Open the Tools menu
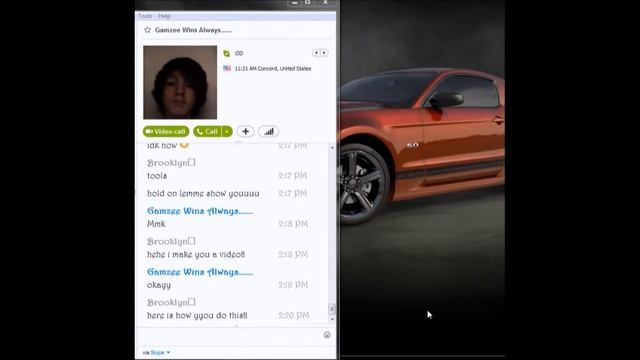The height and width of the screenshot is (360, 640). [x=145, y=16]
